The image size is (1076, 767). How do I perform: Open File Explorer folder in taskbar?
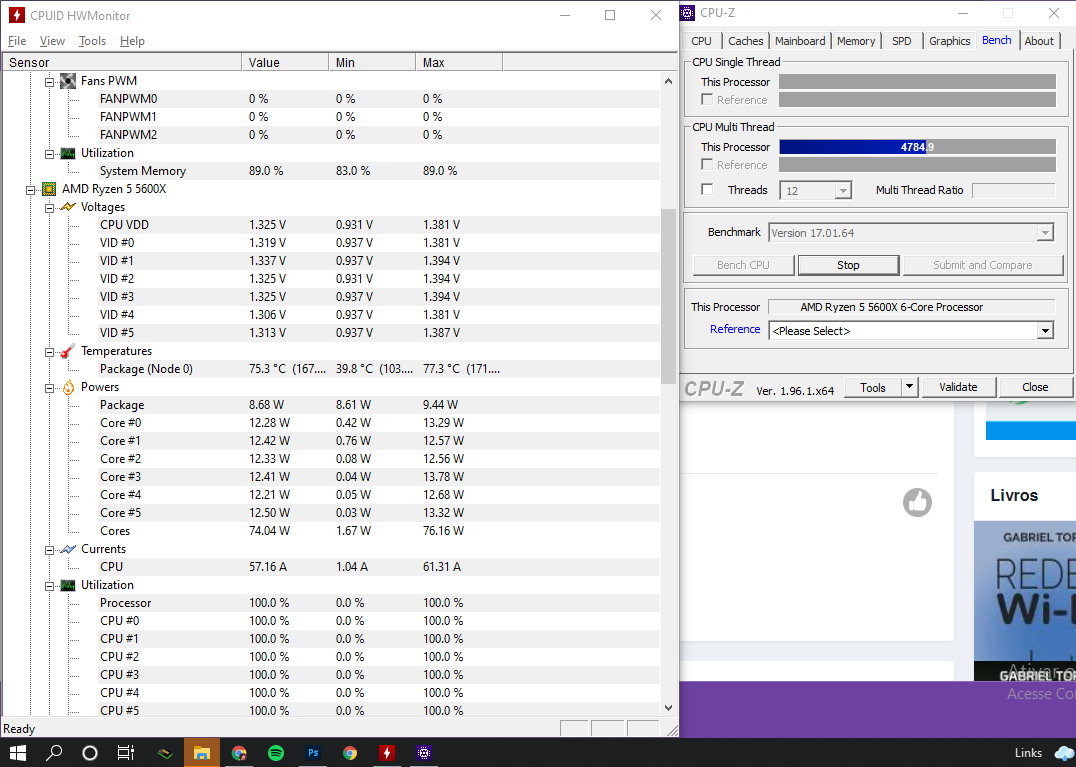(x=202, y=753)
